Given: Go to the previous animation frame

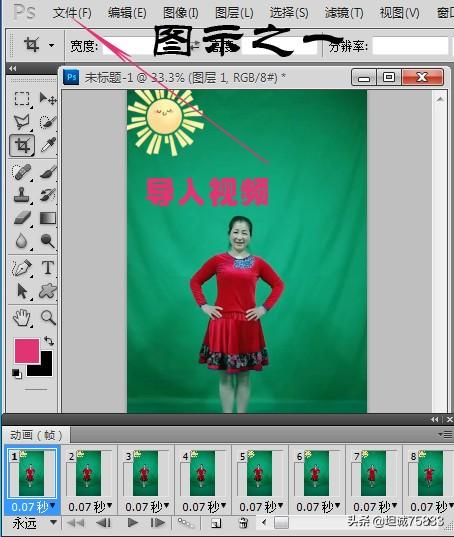Looking at the screenshot, I should (103, 523).
